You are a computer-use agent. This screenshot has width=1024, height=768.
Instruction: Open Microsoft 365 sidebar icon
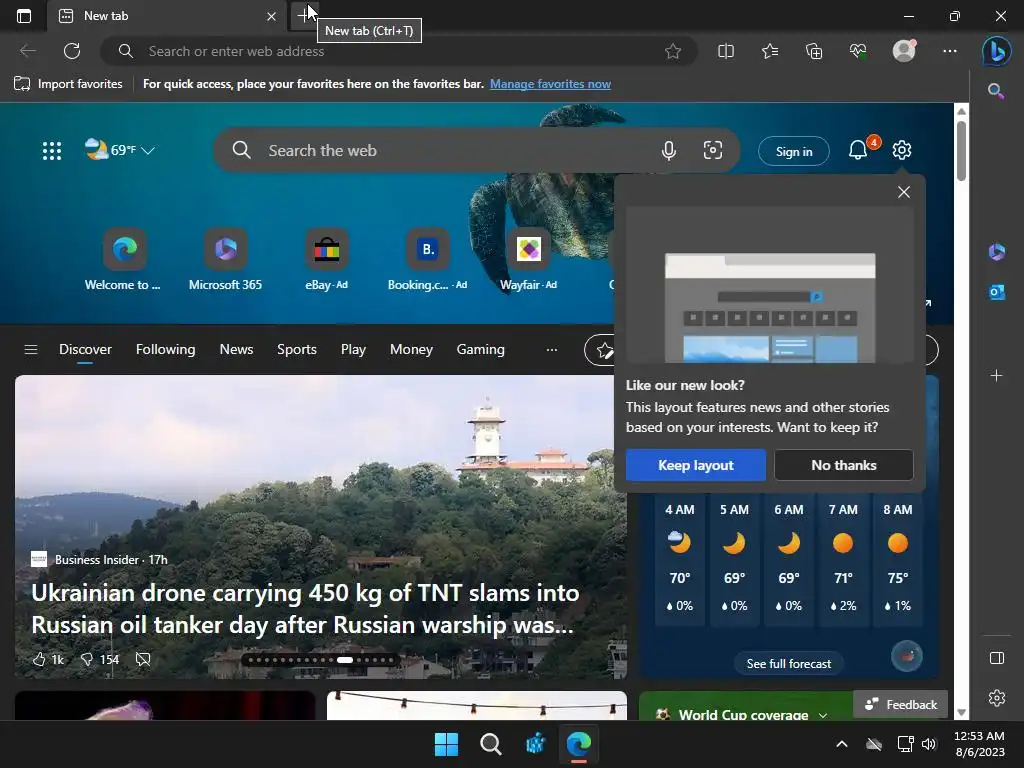pyautogui.click(x=997, y=251)
